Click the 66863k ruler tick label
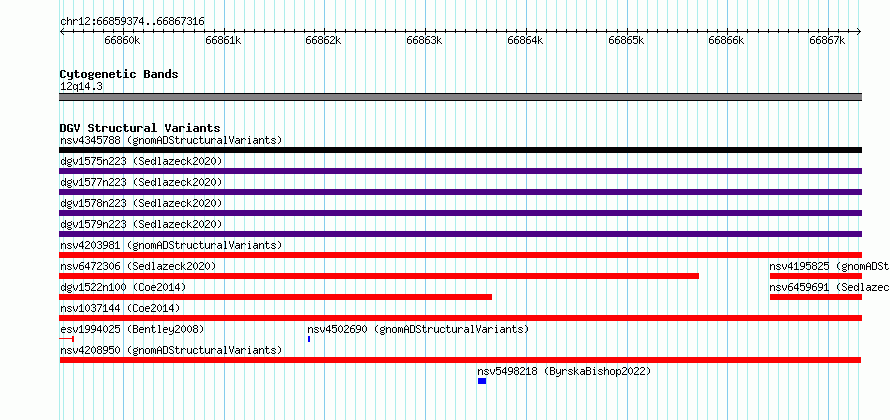Viewport: 890px width, 420px height. tap(425, 40)
